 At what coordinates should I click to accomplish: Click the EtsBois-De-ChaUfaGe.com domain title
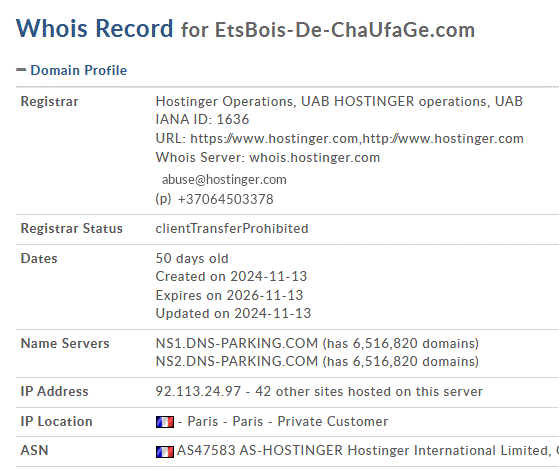[345, 30]
